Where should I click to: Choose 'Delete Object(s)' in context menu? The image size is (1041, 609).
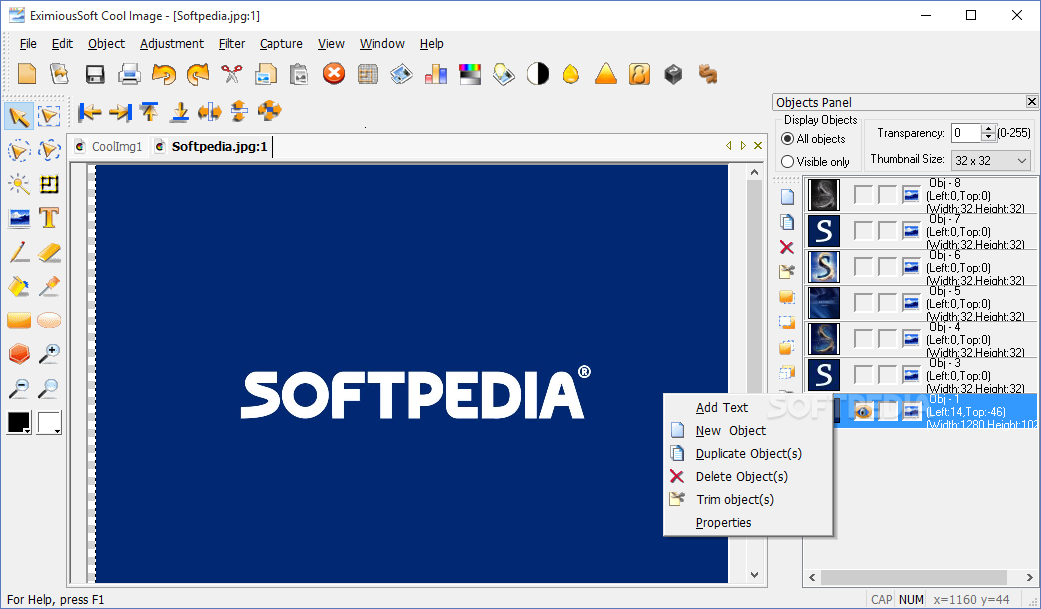(748, 476)
